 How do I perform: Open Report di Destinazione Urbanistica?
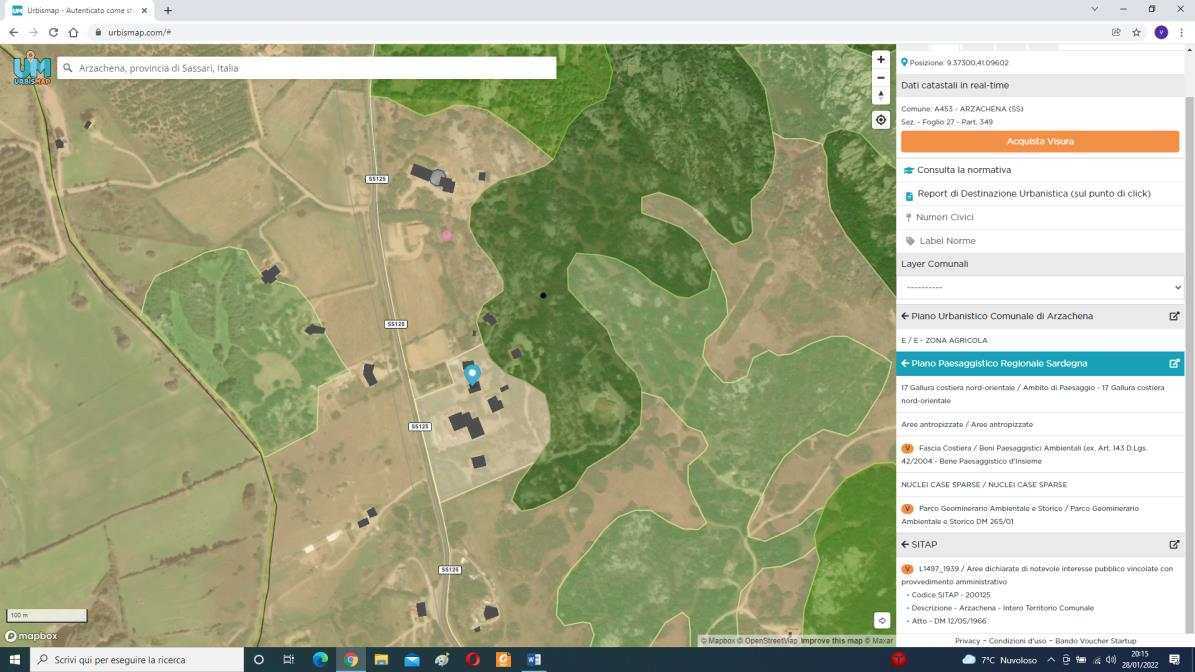pos(1033,194)
